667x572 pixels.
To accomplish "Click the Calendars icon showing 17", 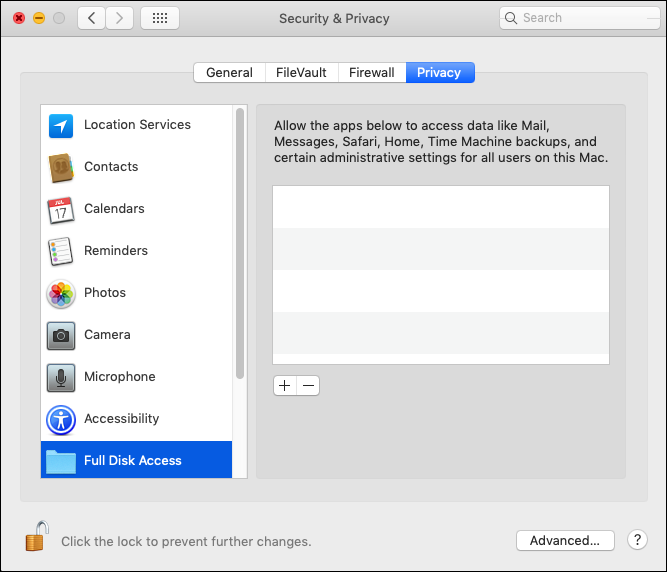I will [x=60, y=210].
